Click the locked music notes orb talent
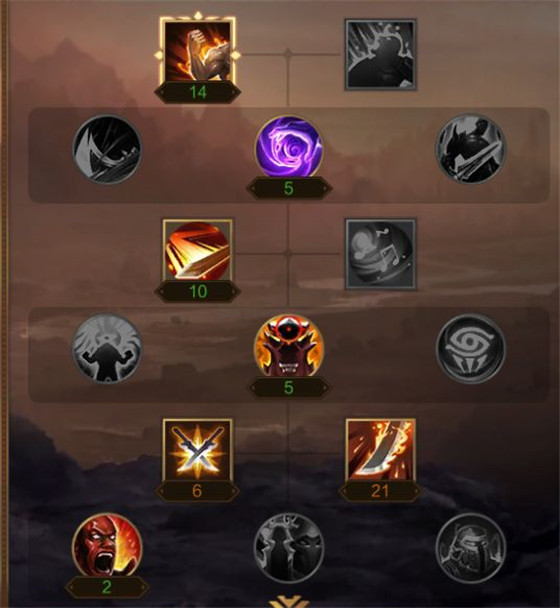The image size is (560, 608). pos(380,254)
